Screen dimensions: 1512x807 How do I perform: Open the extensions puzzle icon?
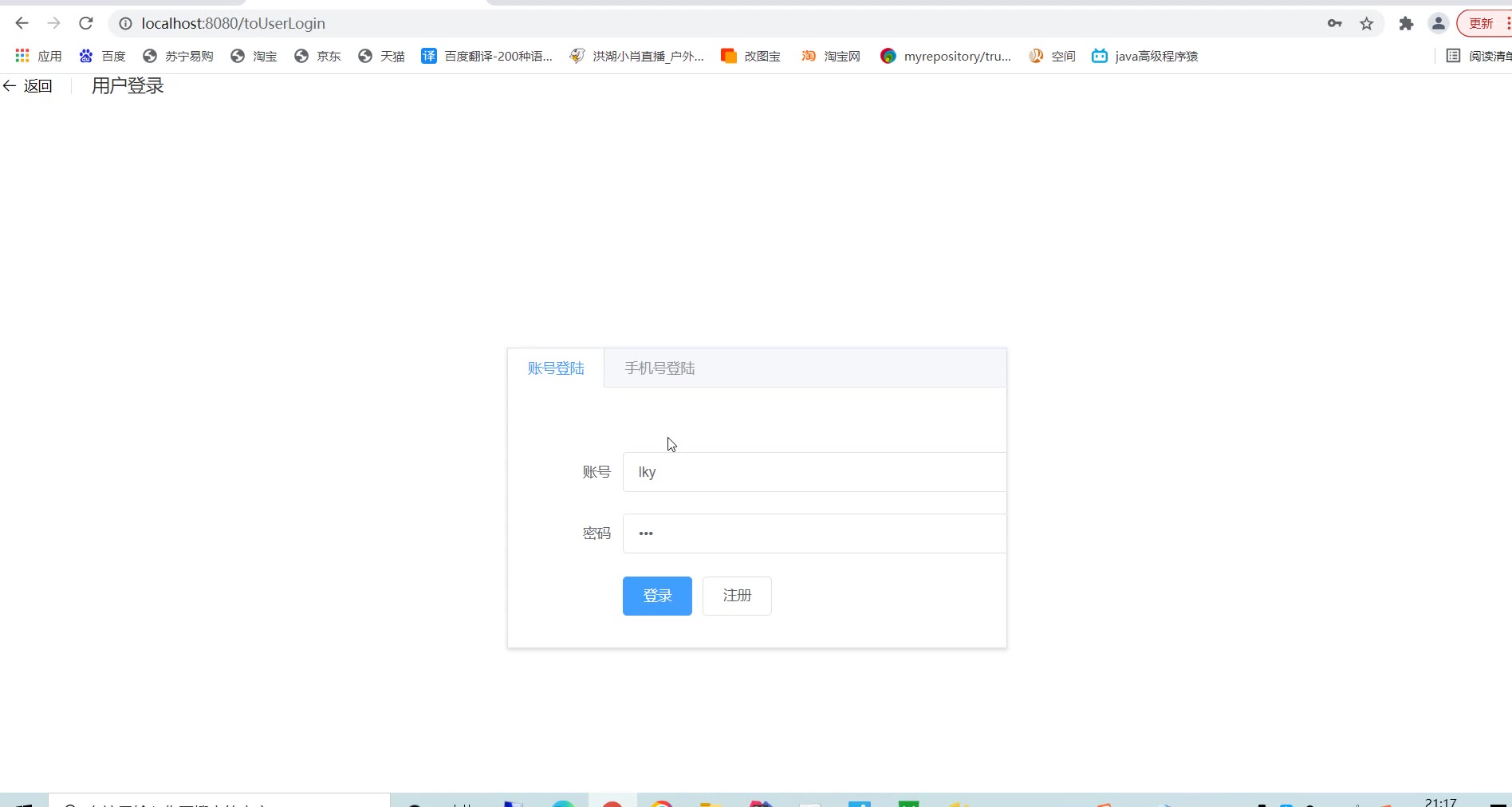click(1406, 24)
